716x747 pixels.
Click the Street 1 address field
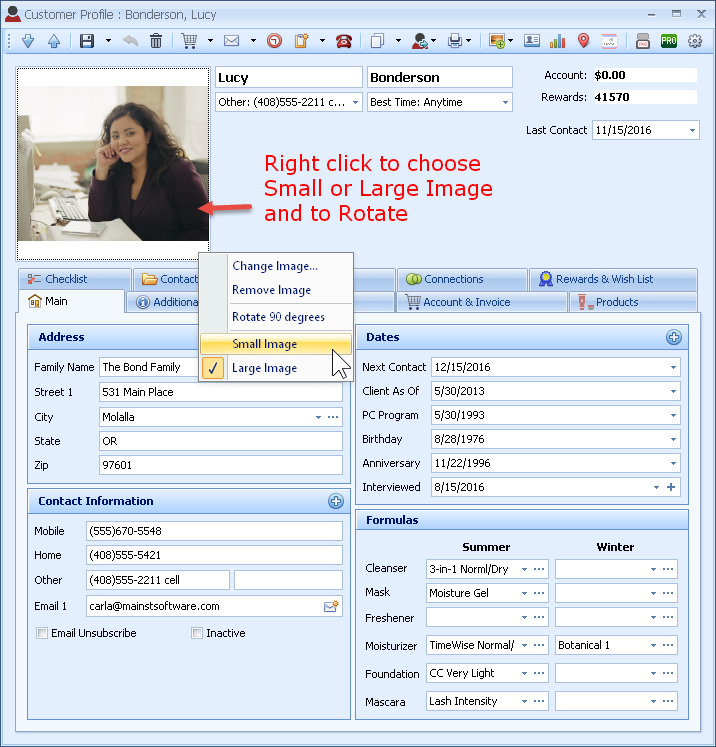click(221, 392)
